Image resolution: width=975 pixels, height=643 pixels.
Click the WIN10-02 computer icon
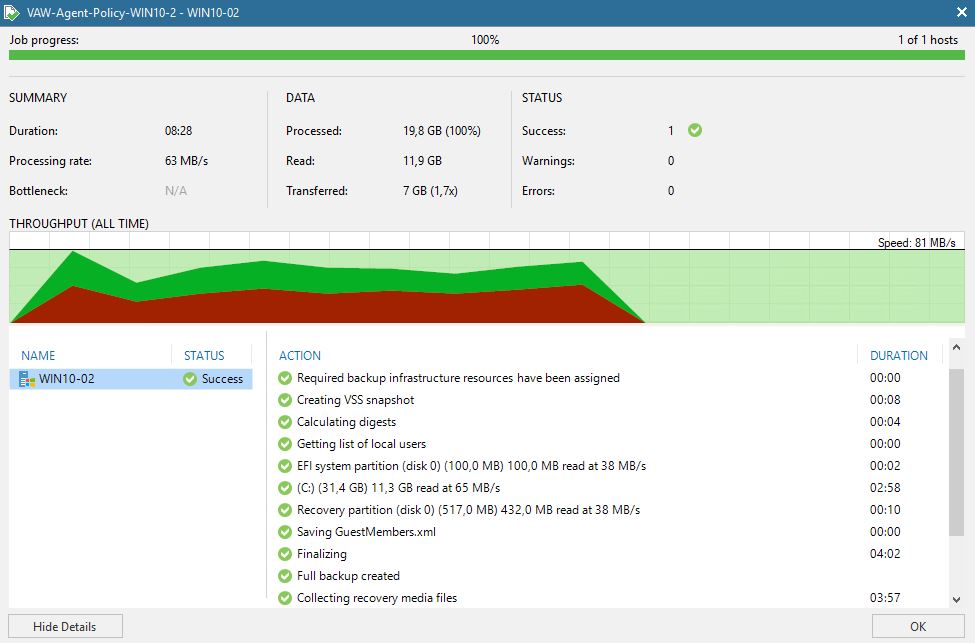coord(27,379)
